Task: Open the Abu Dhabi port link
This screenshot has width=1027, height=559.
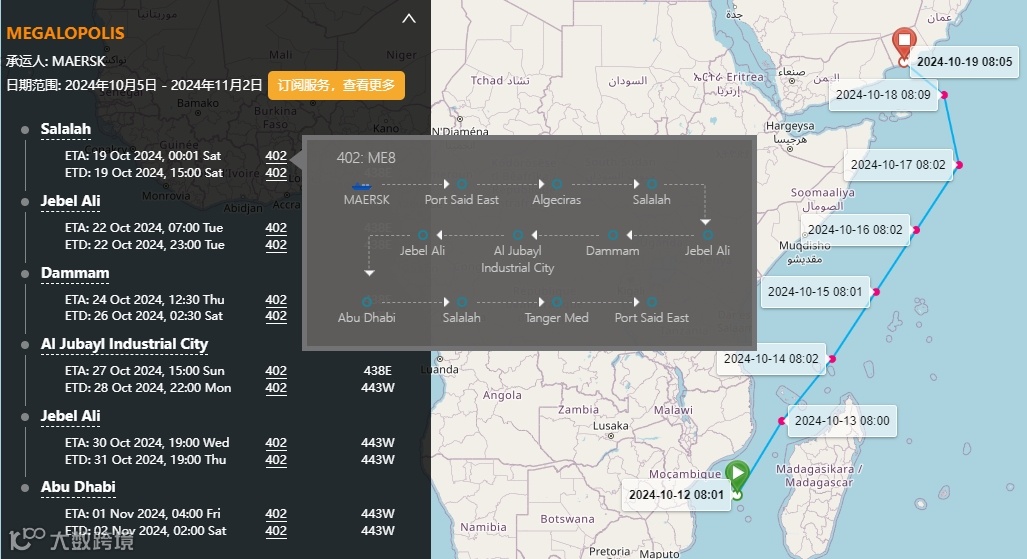Action: (78, 487)
